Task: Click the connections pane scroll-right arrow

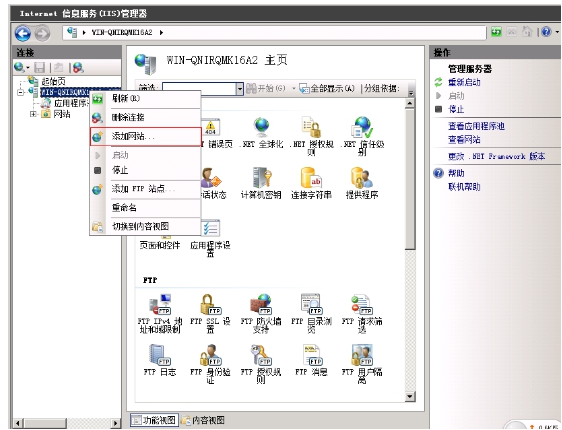Action: (x=115, y=423)
